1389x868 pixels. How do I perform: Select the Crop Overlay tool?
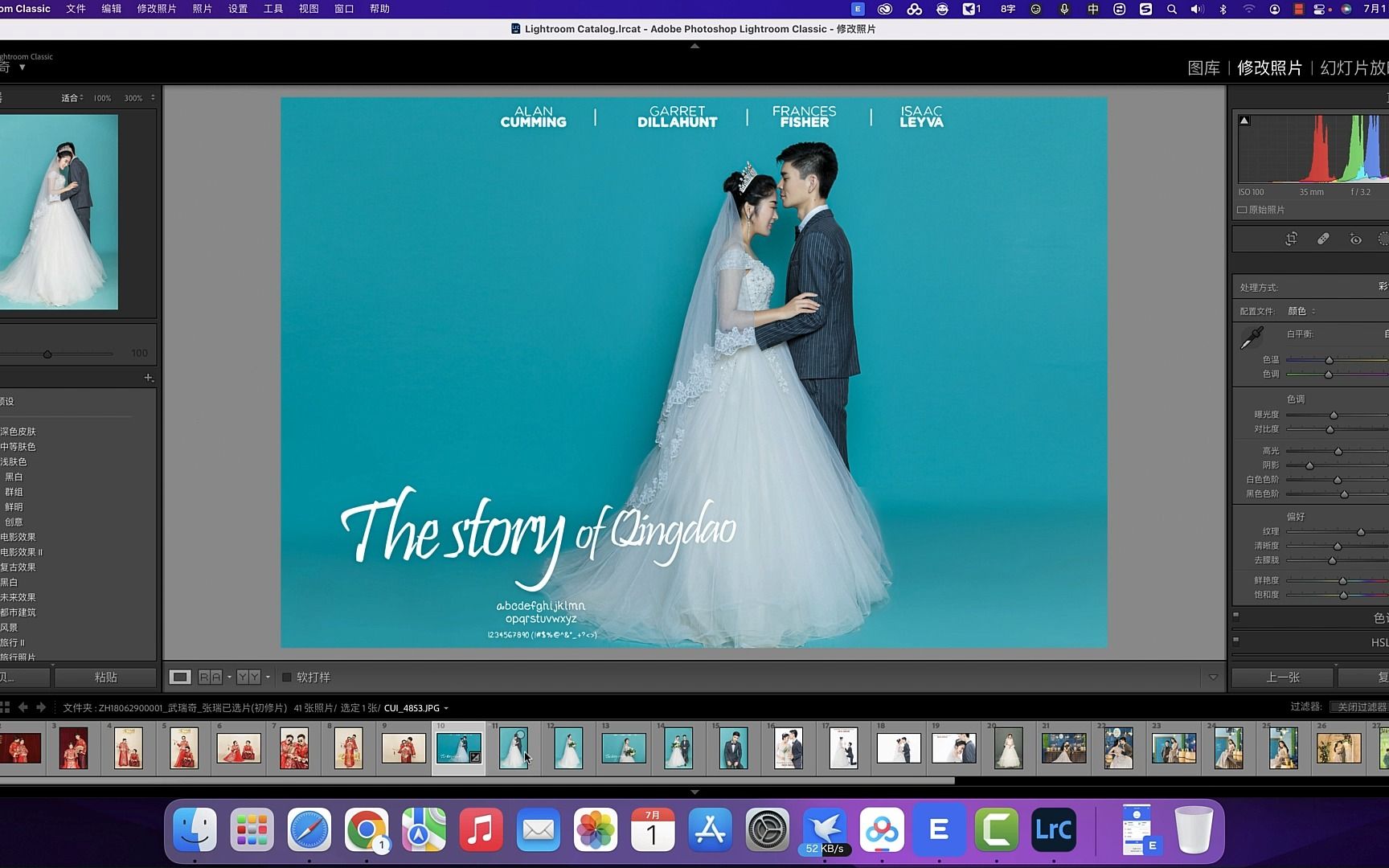[1291, 239]
